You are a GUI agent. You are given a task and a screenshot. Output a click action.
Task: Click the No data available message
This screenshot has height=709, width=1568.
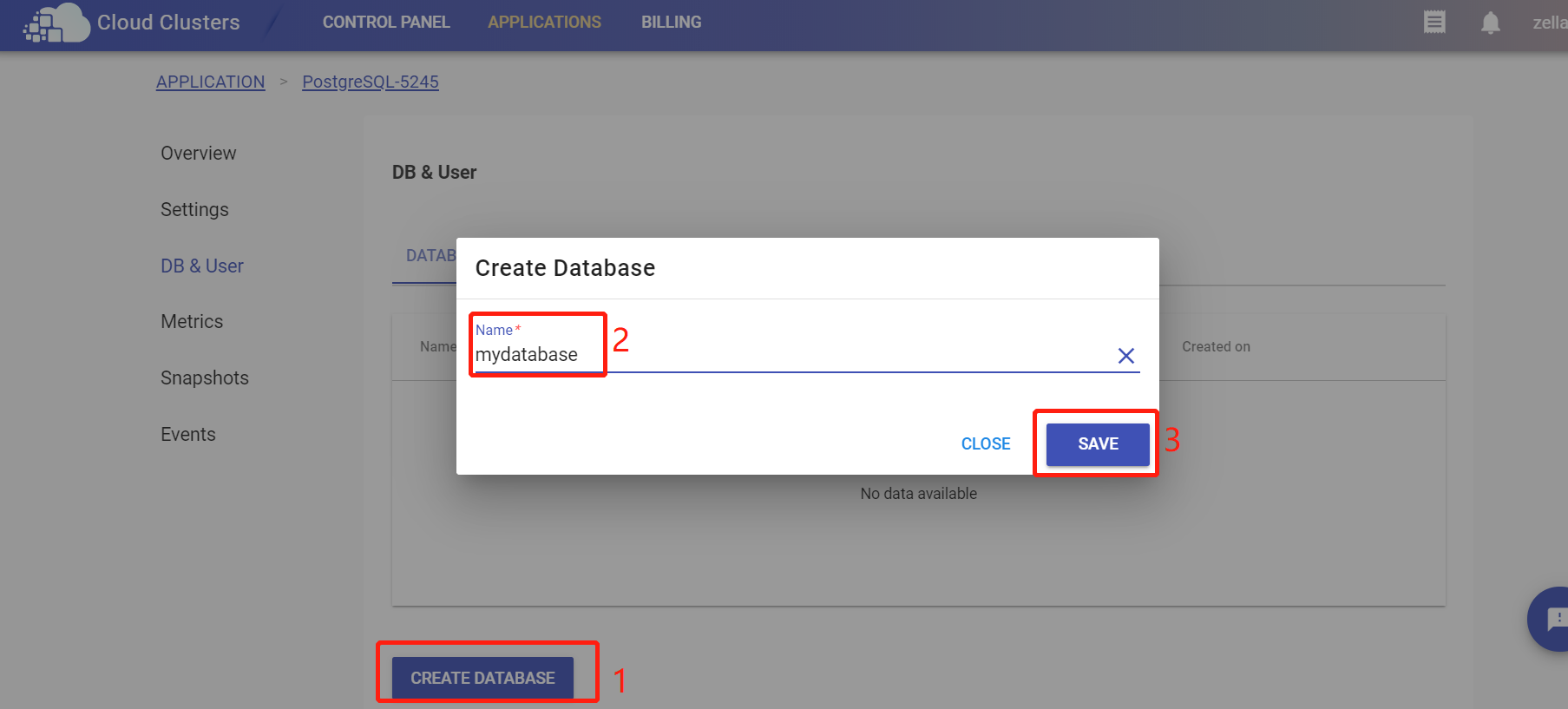point(919,494)
